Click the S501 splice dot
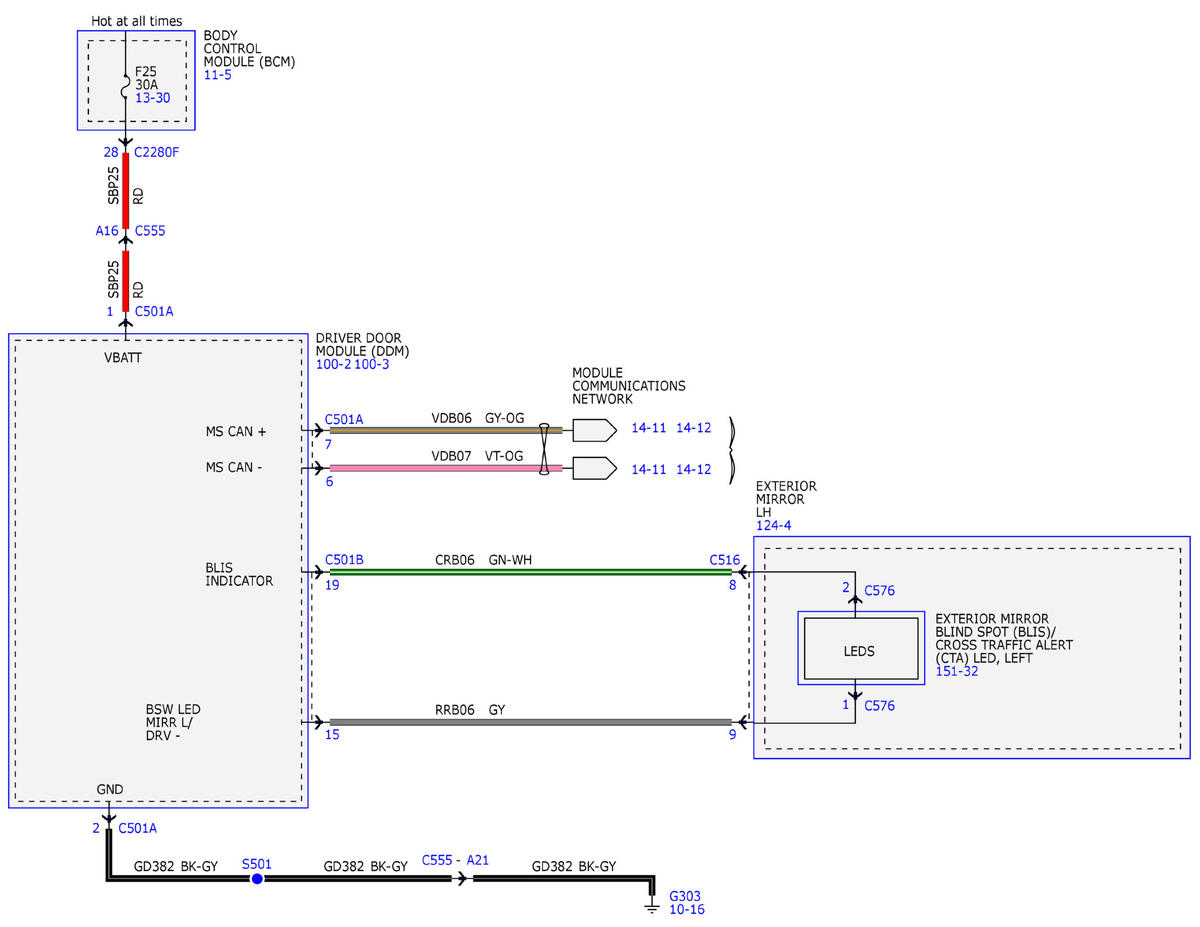Viewport: 1200px width, 927px height. coord(257,878)
